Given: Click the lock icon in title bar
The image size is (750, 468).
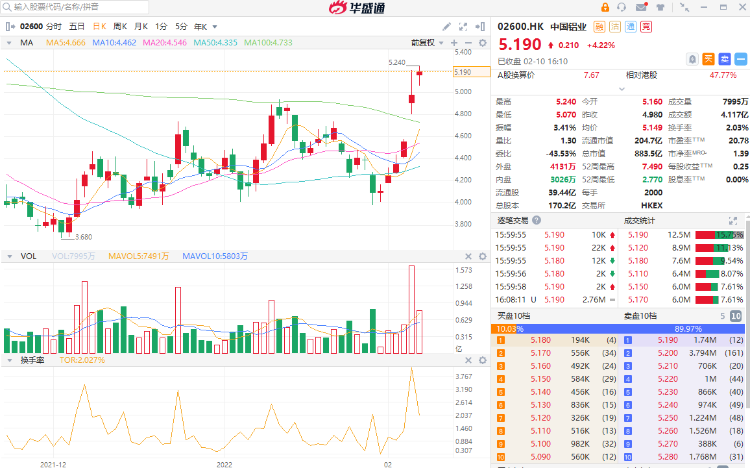Looking at the screenshot, I should click(x=605, y=7).
